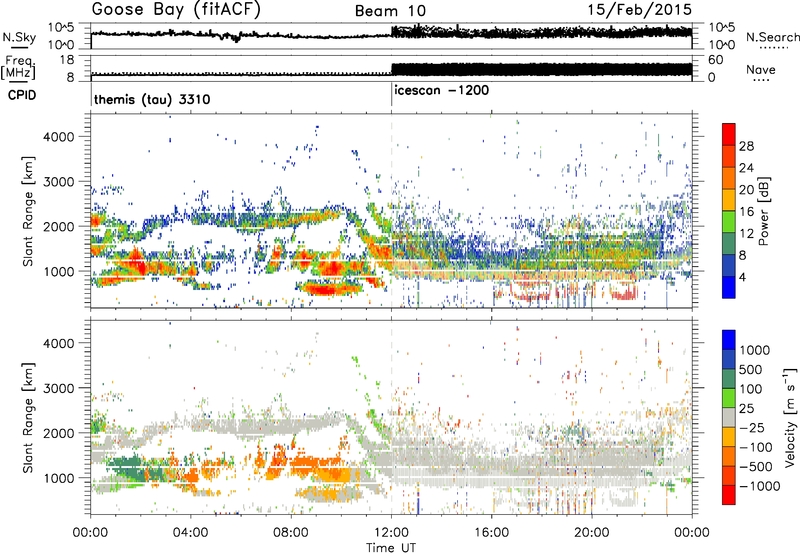
Task: Click the 'N.Search' legend label
Action: (772, 37)
